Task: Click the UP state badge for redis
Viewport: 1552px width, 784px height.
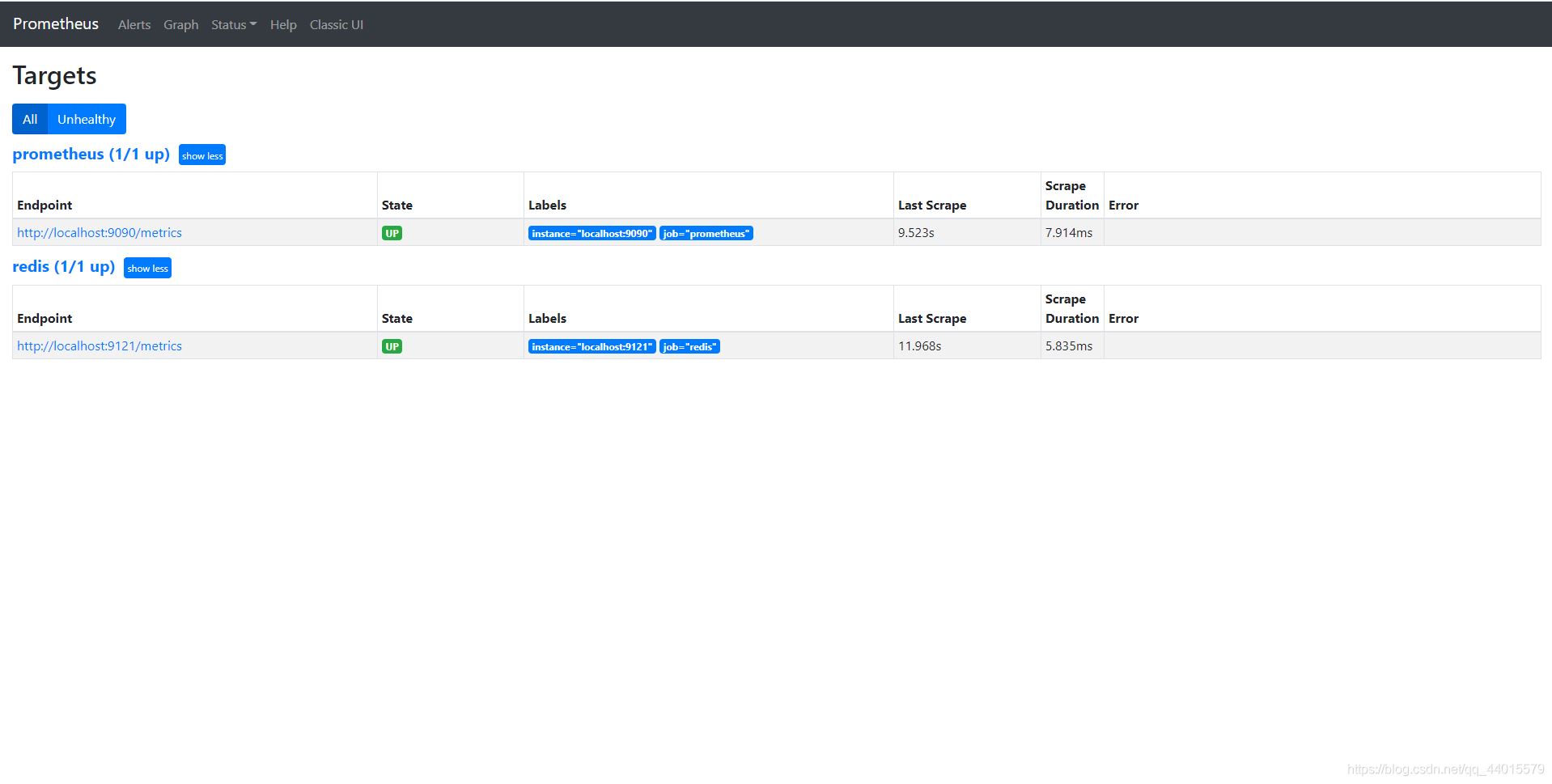Action: (x=392, y=346)
